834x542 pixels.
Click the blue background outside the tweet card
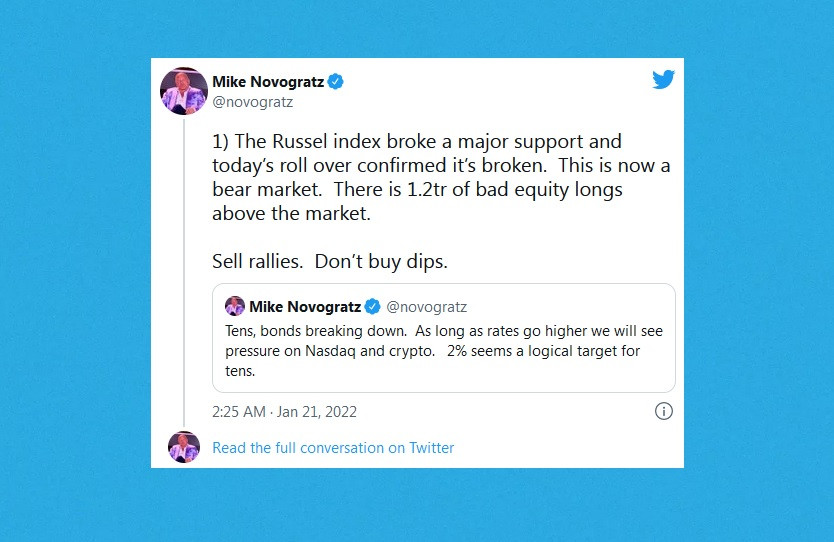[x=74, y=266]
